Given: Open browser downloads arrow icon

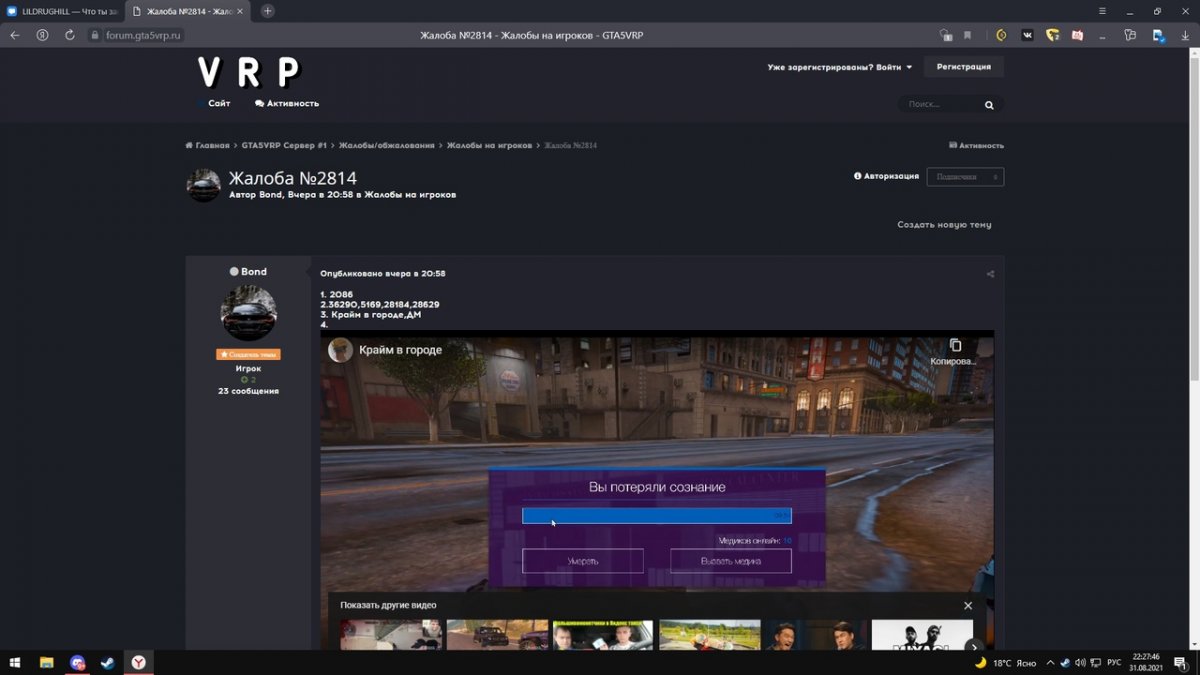Looking at the screenshot, I should (x=1186, y=35).
